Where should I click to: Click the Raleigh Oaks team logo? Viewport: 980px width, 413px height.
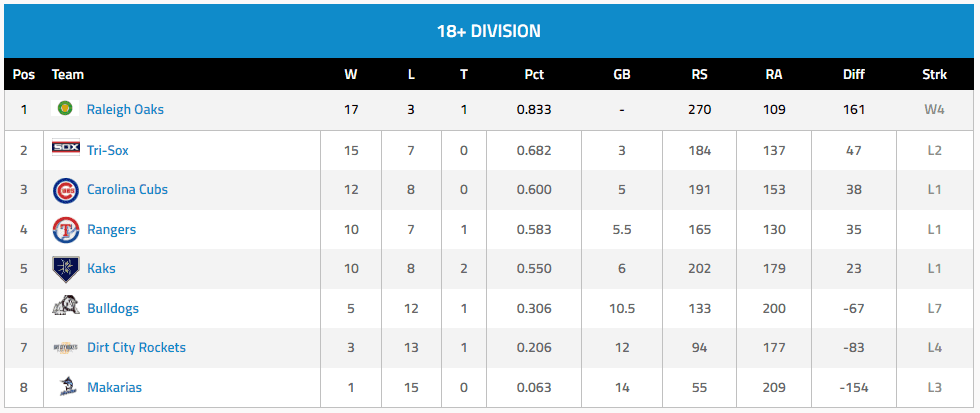(65, 109)
